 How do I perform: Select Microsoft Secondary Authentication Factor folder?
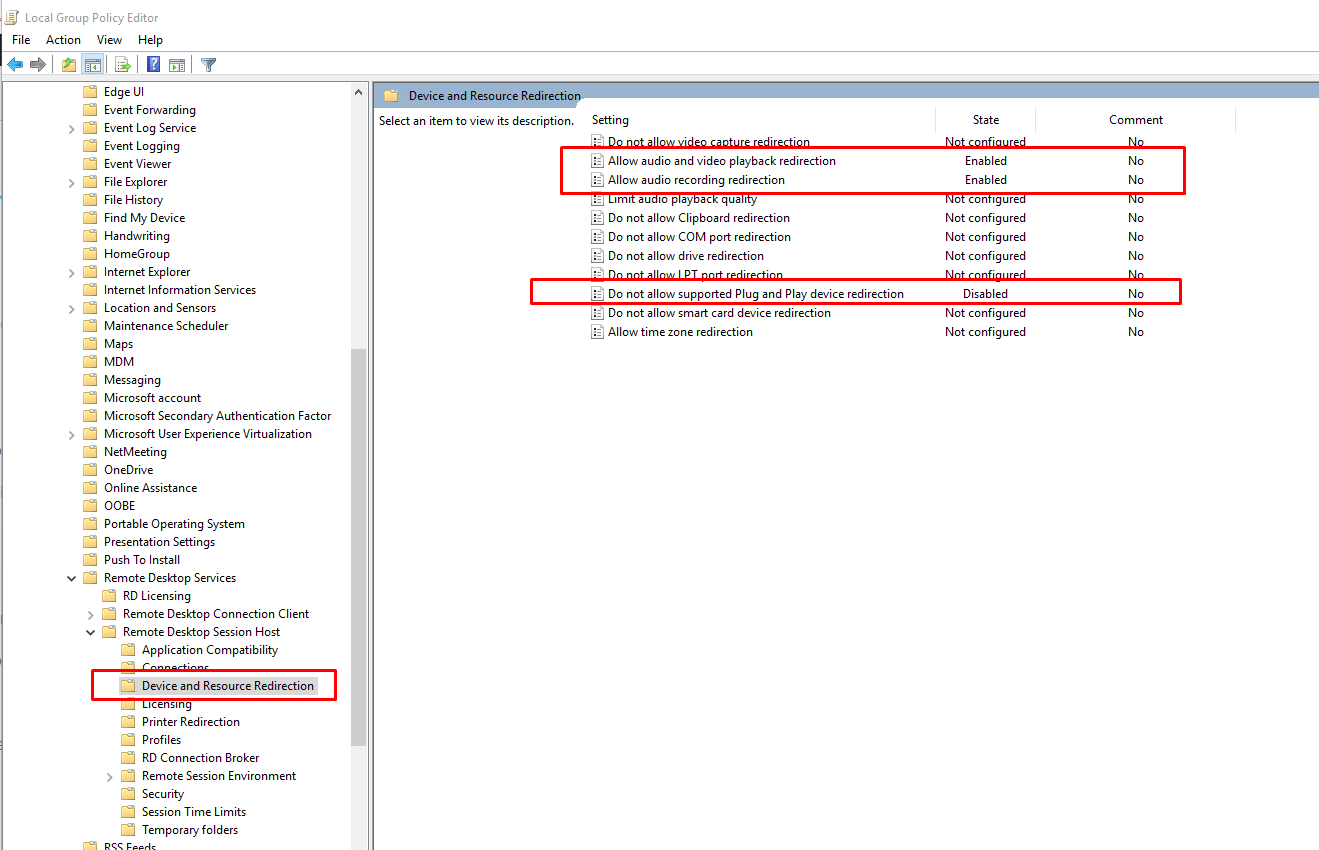click(x=217, y=416)
